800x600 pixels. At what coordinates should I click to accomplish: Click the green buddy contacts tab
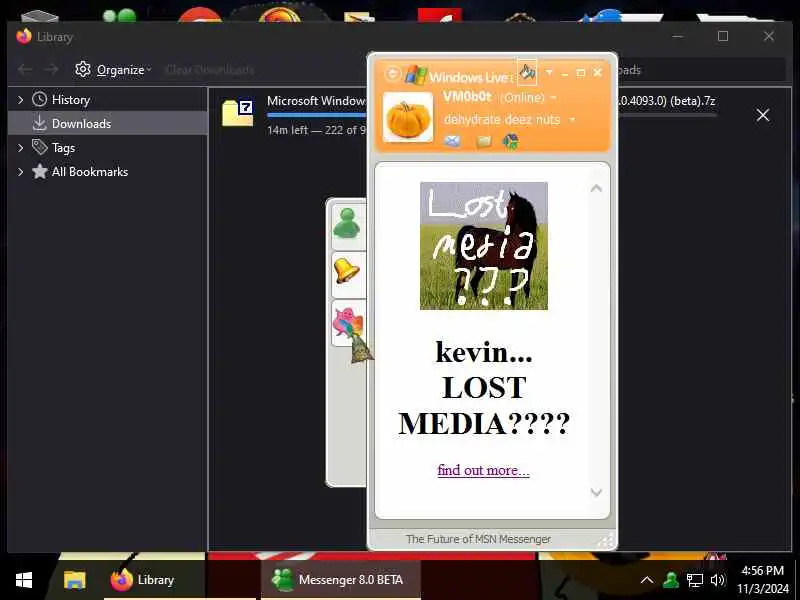[347, 223]
